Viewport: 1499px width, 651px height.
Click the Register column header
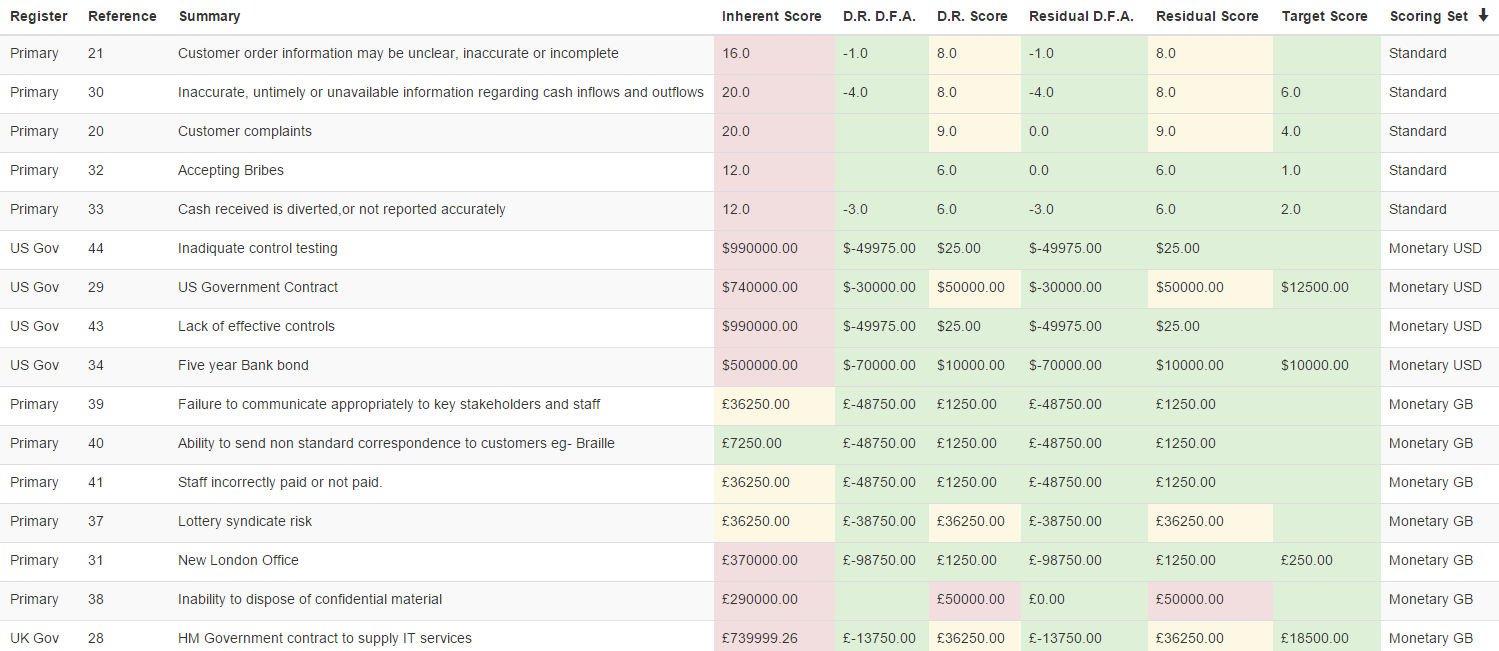pyautogui.click(x=39, y=16)
